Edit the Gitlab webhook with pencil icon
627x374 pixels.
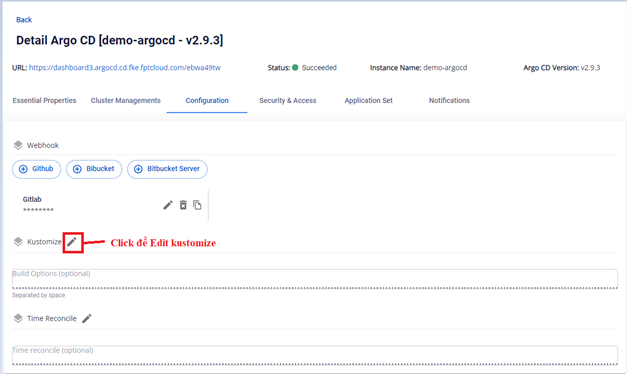click(168, 205)
